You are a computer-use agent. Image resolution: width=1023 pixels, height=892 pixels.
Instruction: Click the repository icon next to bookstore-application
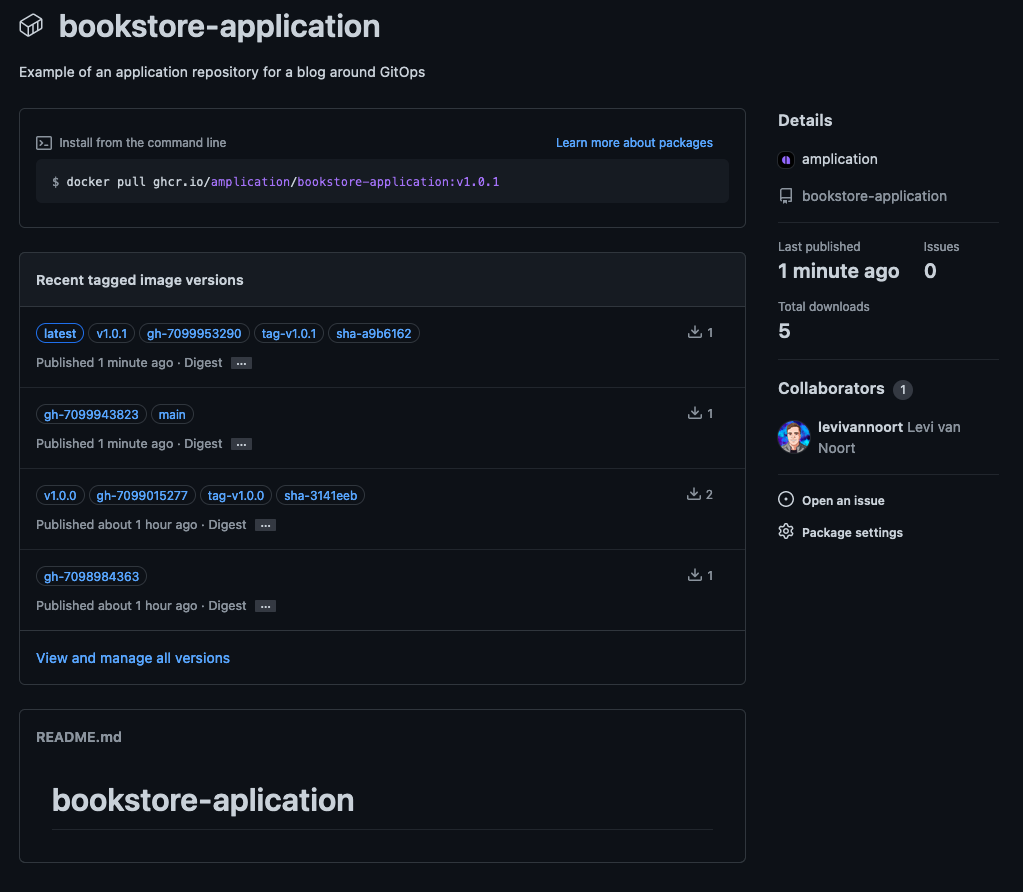click(x=786, y=196)
